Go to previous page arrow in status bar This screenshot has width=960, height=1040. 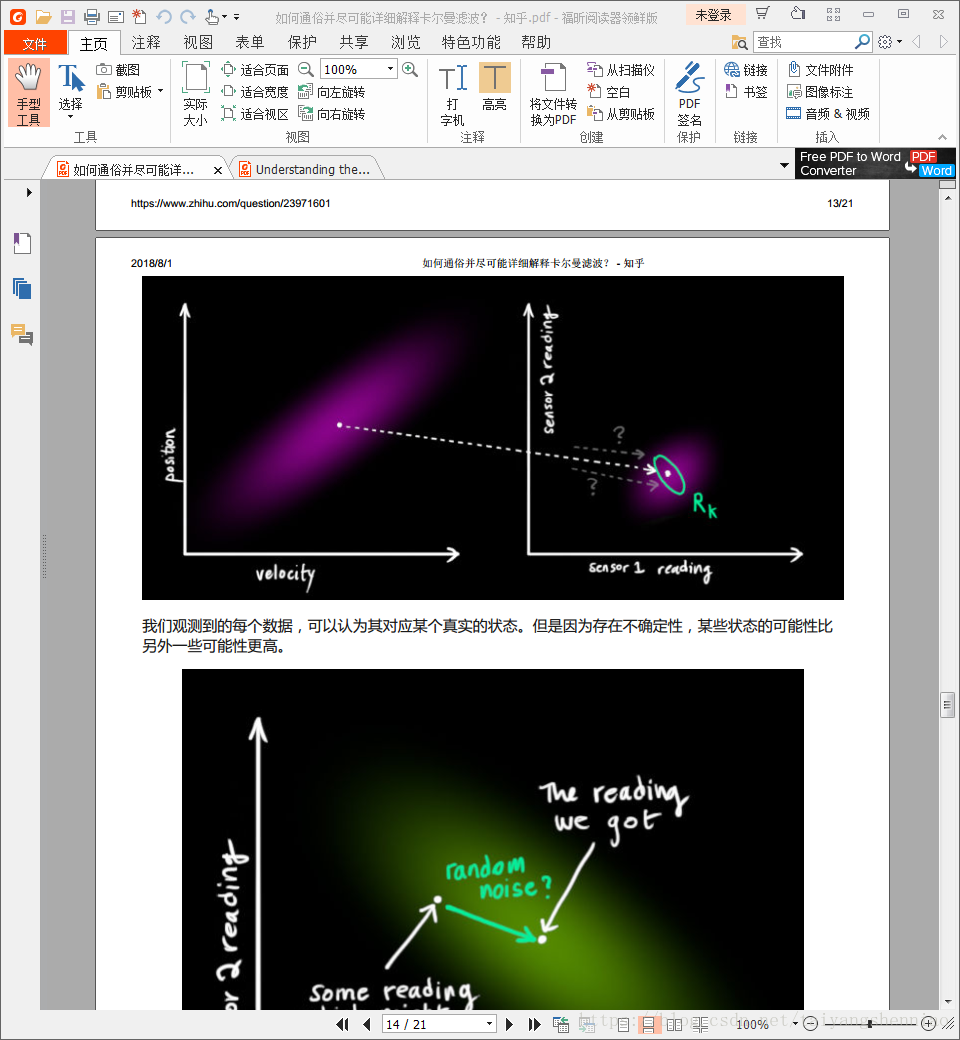click(367, 1025)
